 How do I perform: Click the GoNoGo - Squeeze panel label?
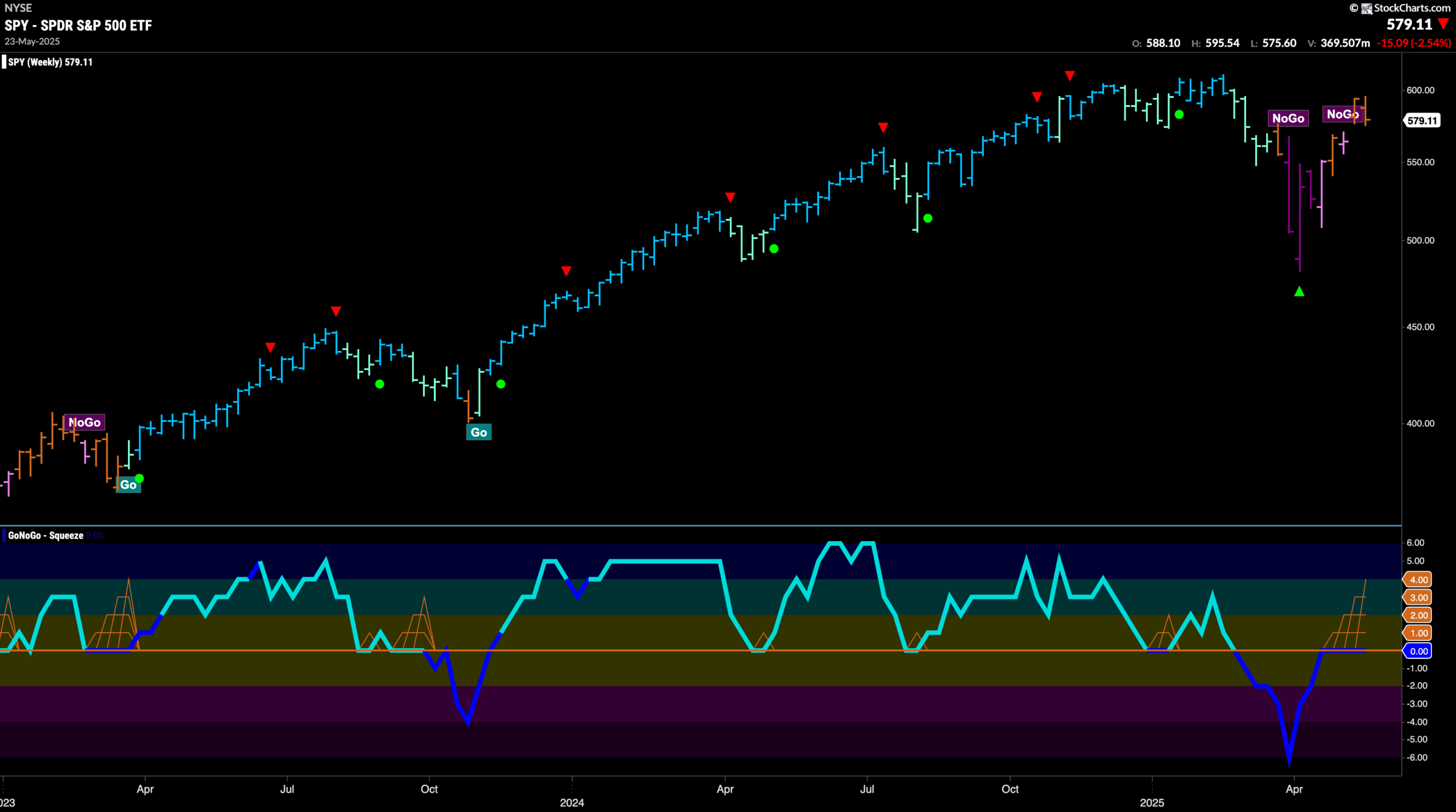coord(45,536)
